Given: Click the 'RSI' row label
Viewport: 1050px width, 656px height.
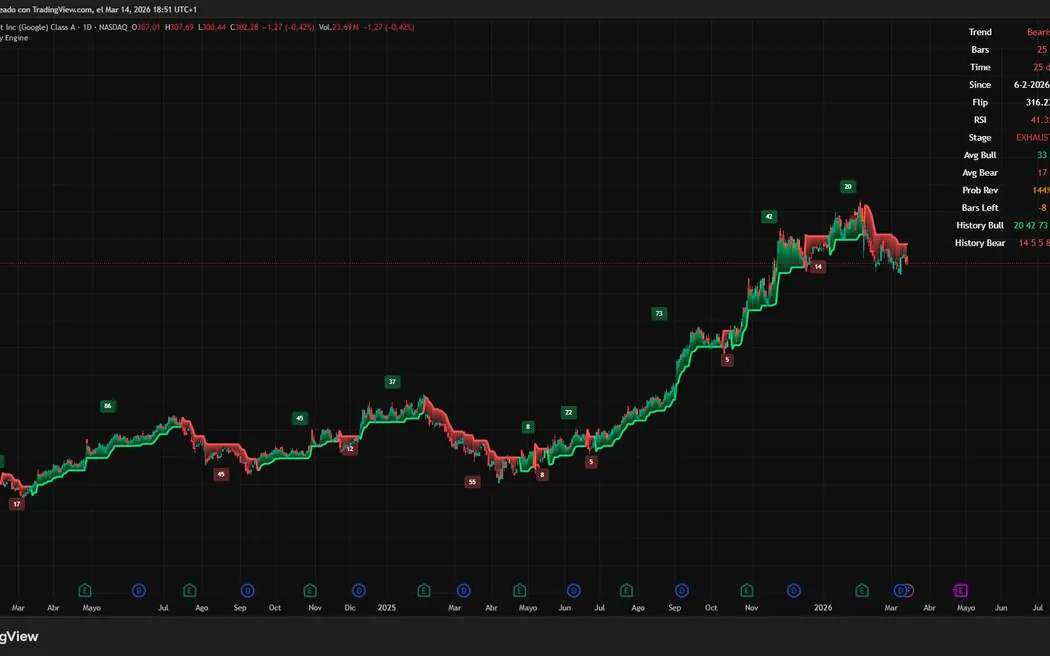Looking at the screenshot, I should coord(980,120).
